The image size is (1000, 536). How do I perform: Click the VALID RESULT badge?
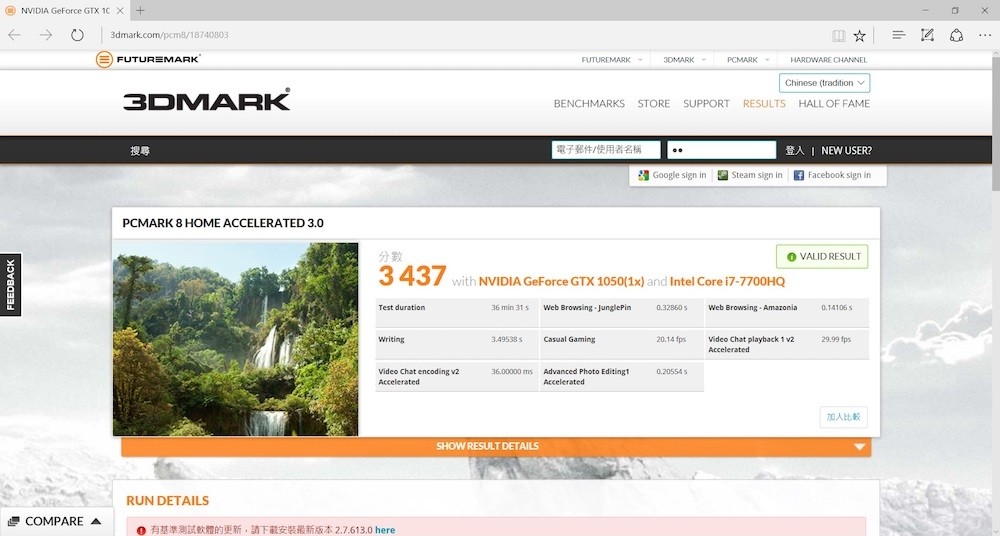click(x=822, y=257)
